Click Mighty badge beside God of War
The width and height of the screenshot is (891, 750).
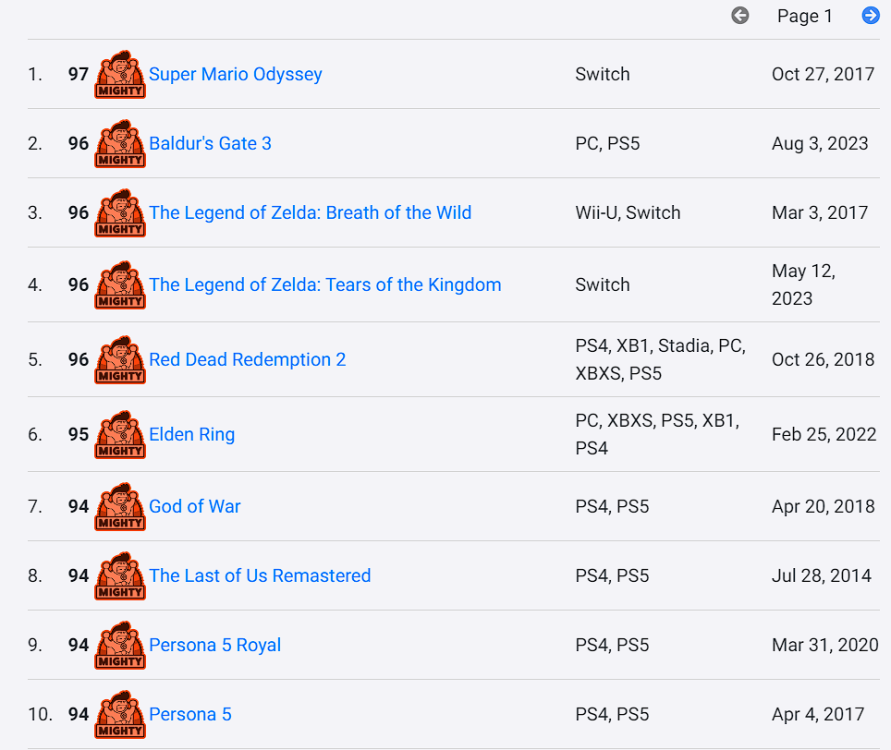[120, 506]
